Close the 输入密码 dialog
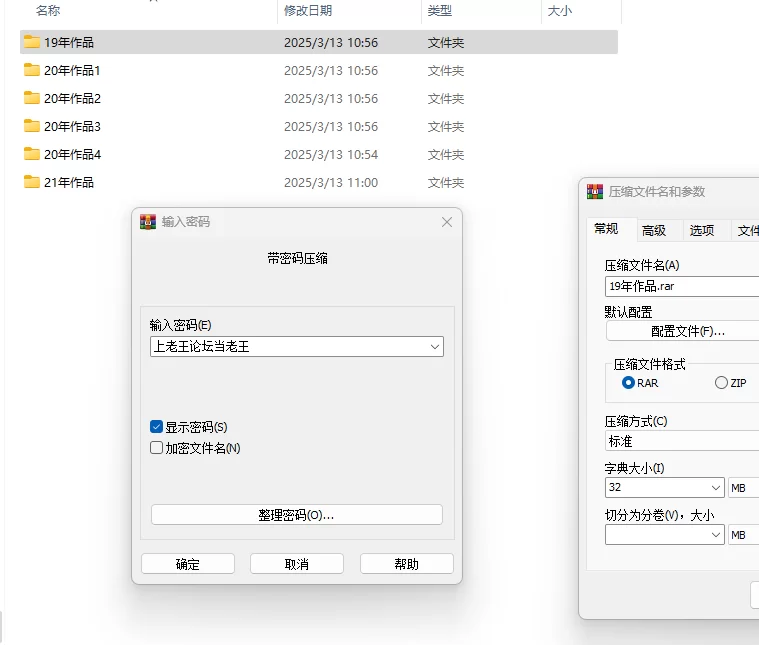The image size is (759, 645). [x=447, y=222]
